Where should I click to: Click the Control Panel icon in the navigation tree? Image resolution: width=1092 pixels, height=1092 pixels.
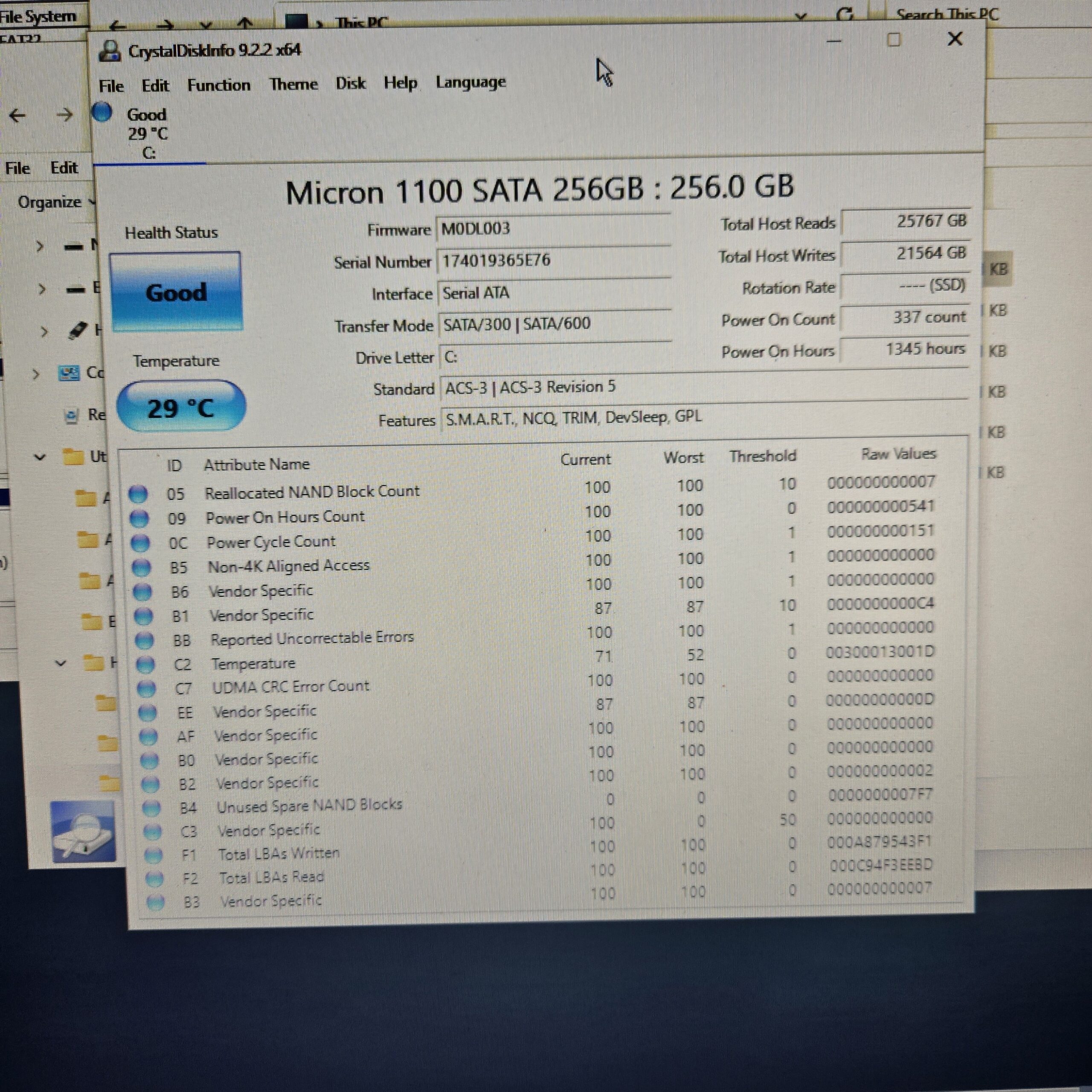click(x=70, y=373)
